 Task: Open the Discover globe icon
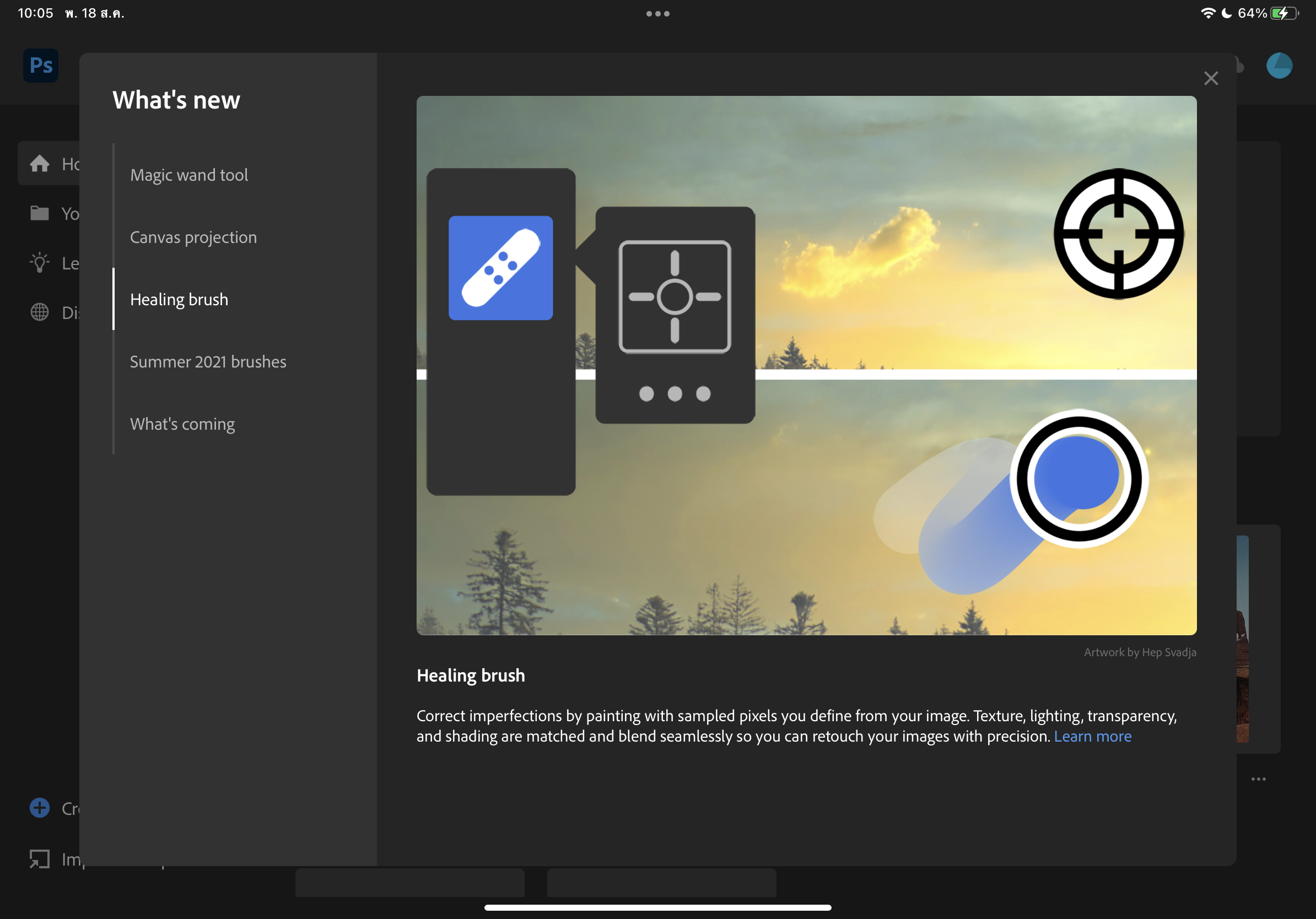click(x=40, y=312)
